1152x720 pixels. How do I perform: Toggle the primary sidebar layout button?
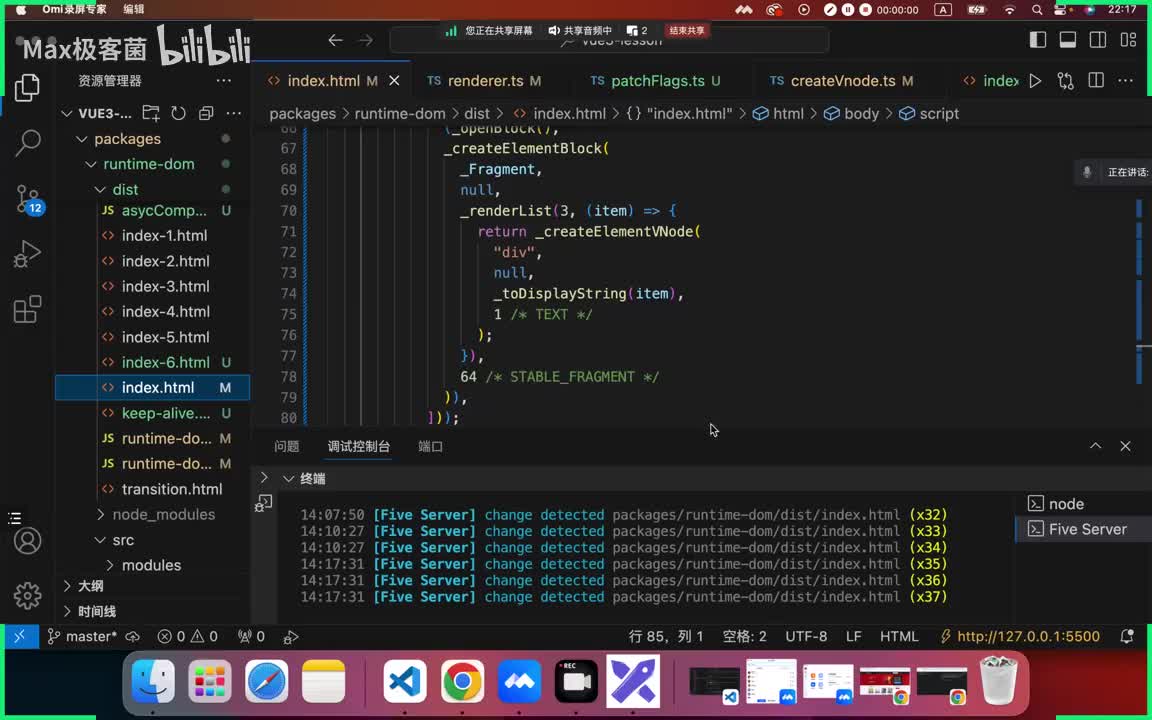click(1038, 40)
